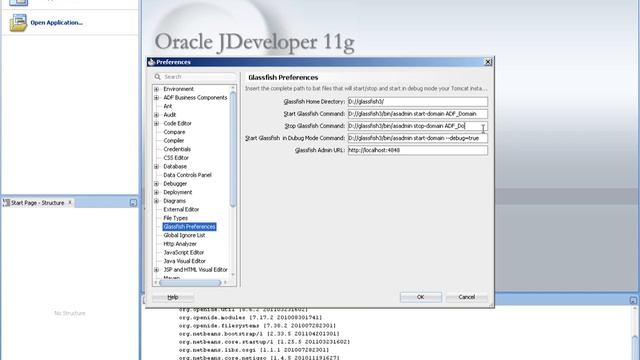Select Global Ignore List tree item
Screen dimensions: 640x360
click(184, 235)
